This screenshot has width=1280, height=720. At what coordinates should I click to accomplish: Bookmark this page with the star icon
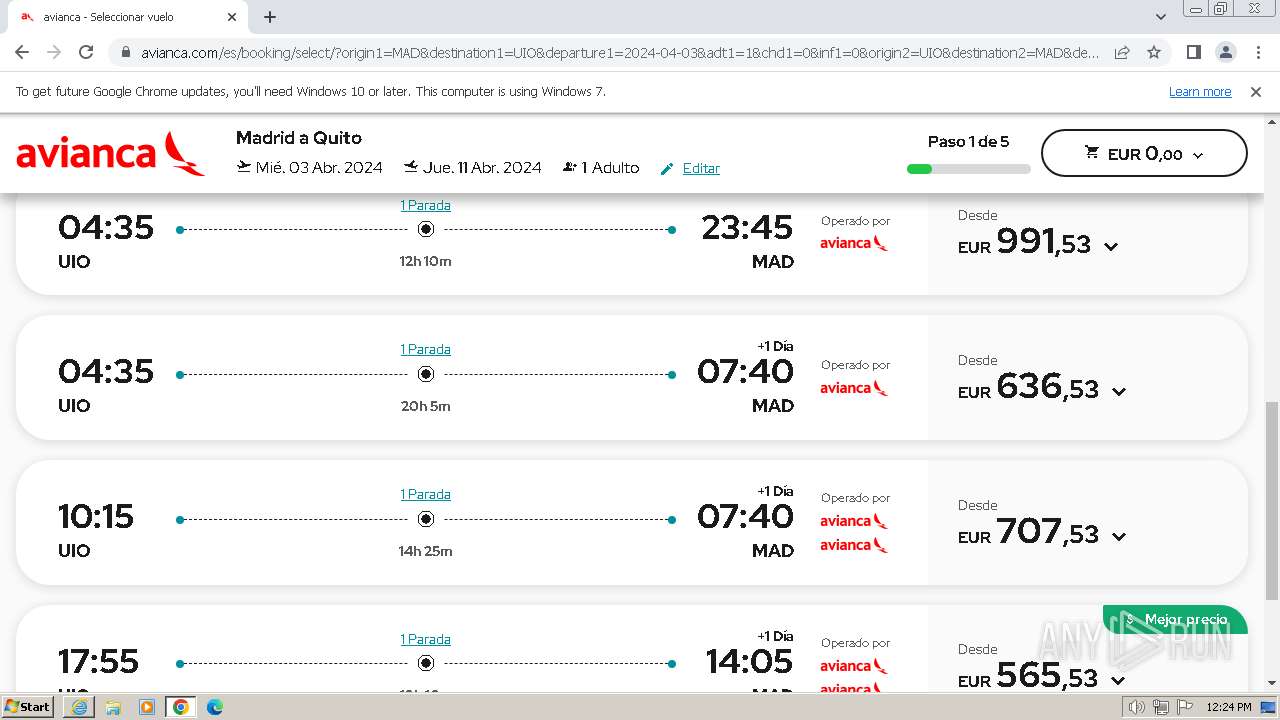[x=1154, y=52]
